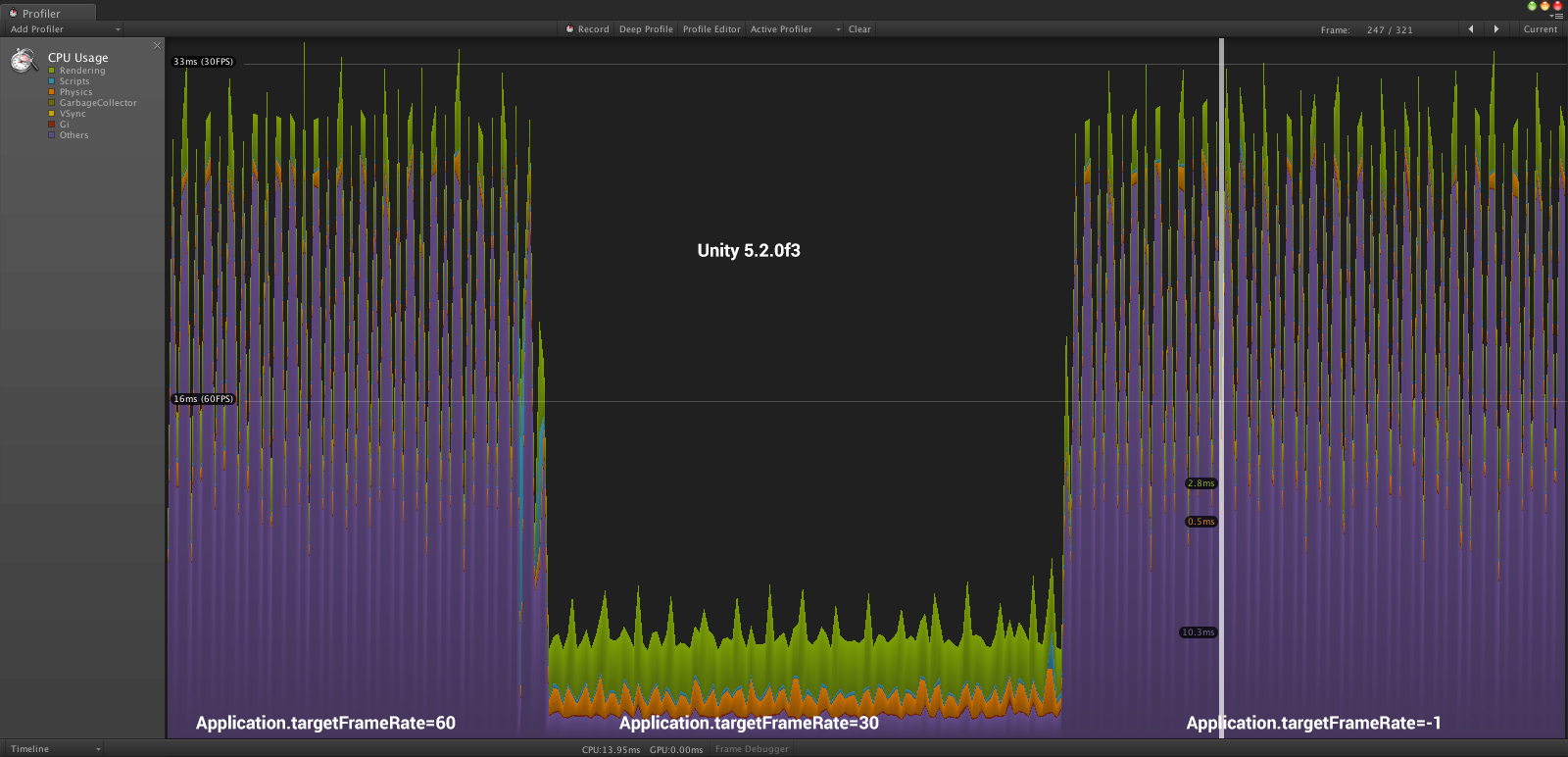
Task: Toggle Scripts series color box
Action: coord(52,81)
